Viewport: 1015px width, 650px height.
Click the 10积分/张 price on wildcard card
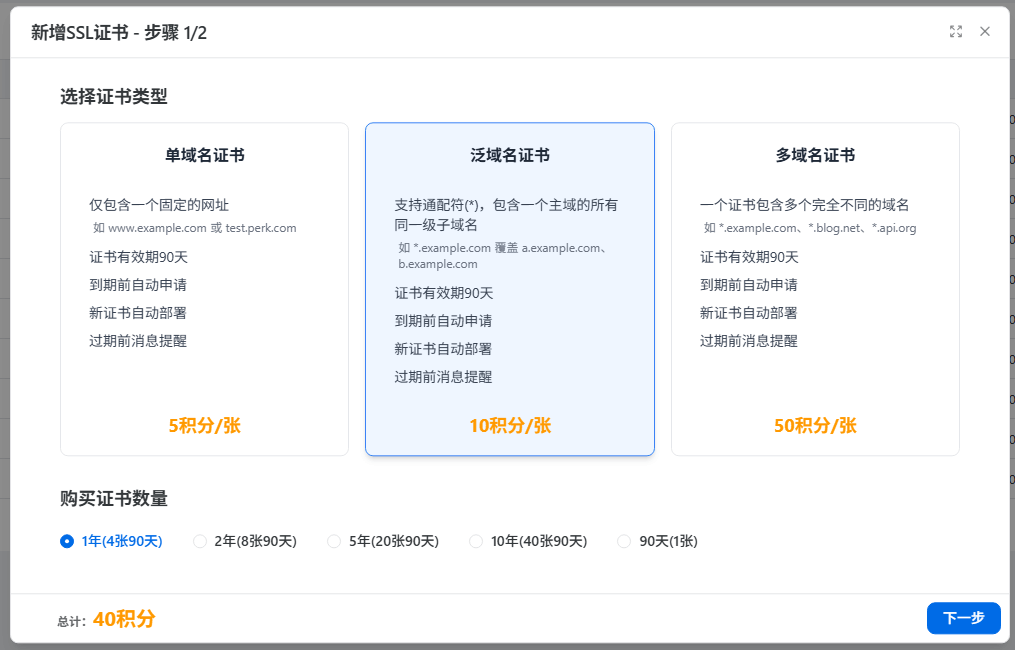(x=510, y=425)
